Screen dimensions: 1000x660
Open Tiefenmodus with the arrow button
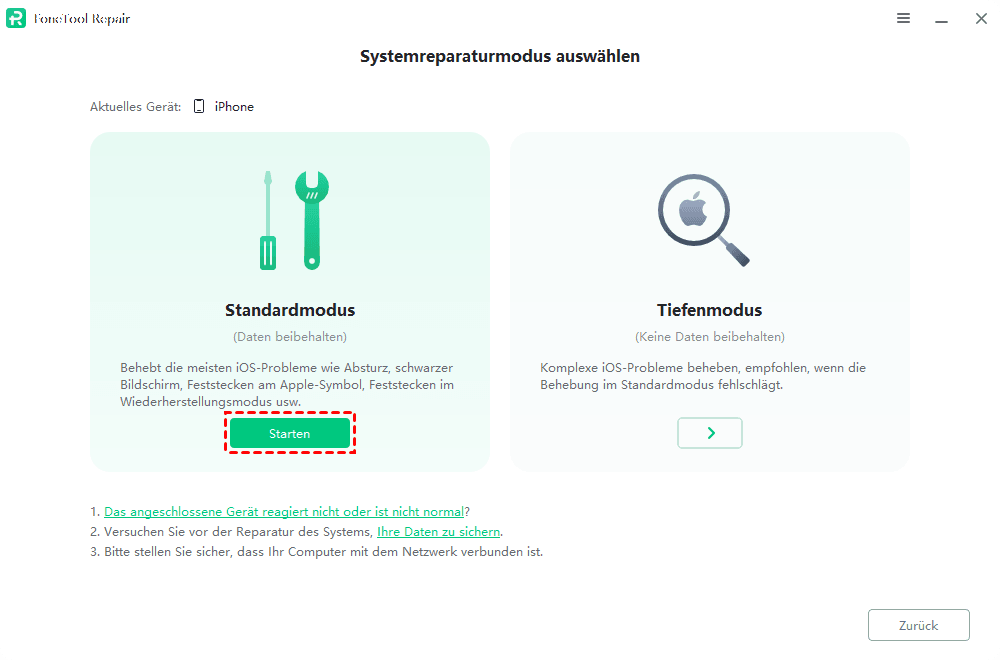coord(710,433)
